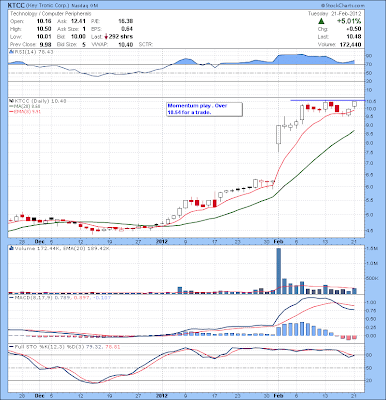Click the Volume panel legend icon
Screen dimensions: 386x400
pyautogui.click(x=11, y=248)
